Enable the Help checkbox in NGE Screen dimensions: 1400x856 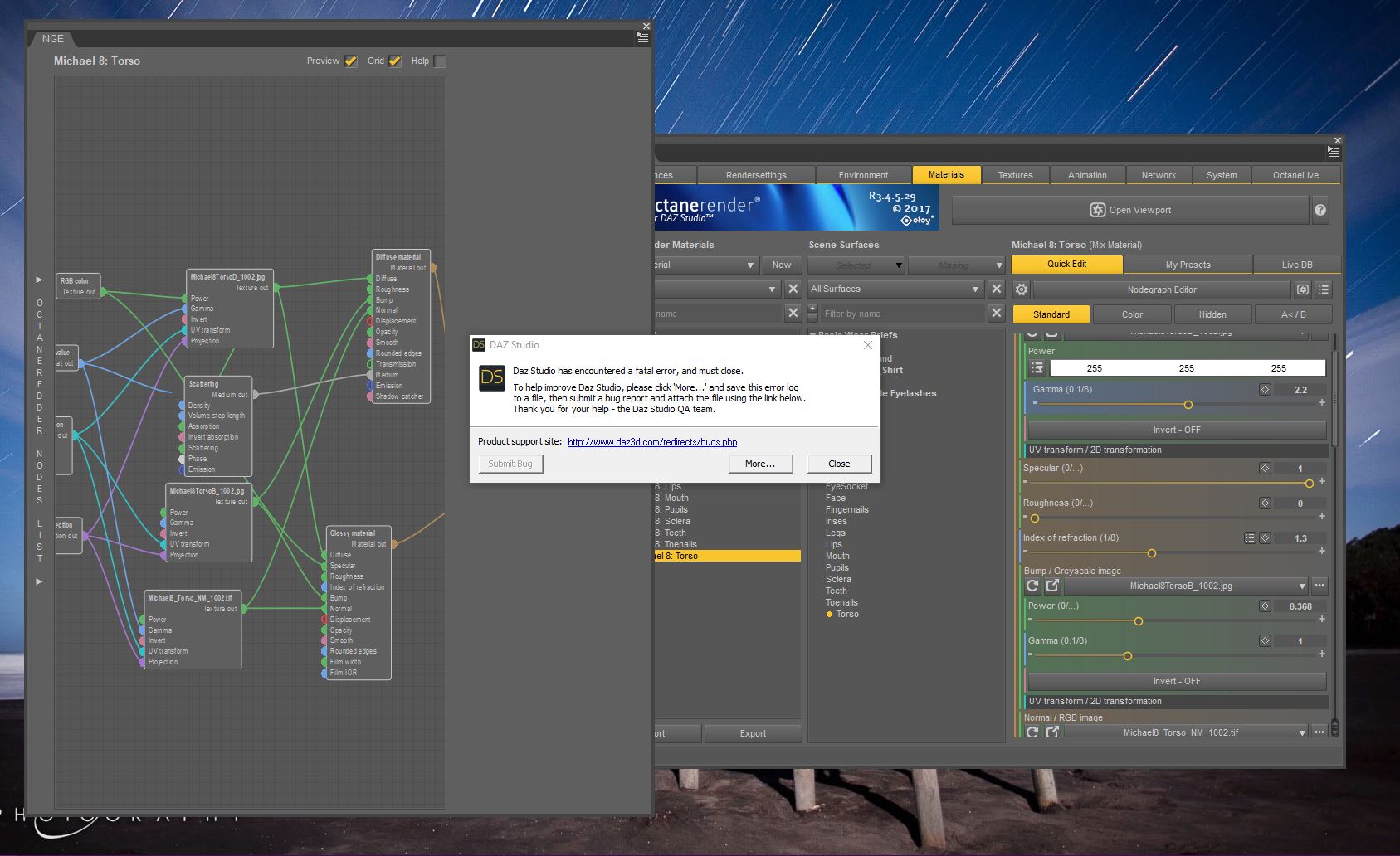pos(440,61)
